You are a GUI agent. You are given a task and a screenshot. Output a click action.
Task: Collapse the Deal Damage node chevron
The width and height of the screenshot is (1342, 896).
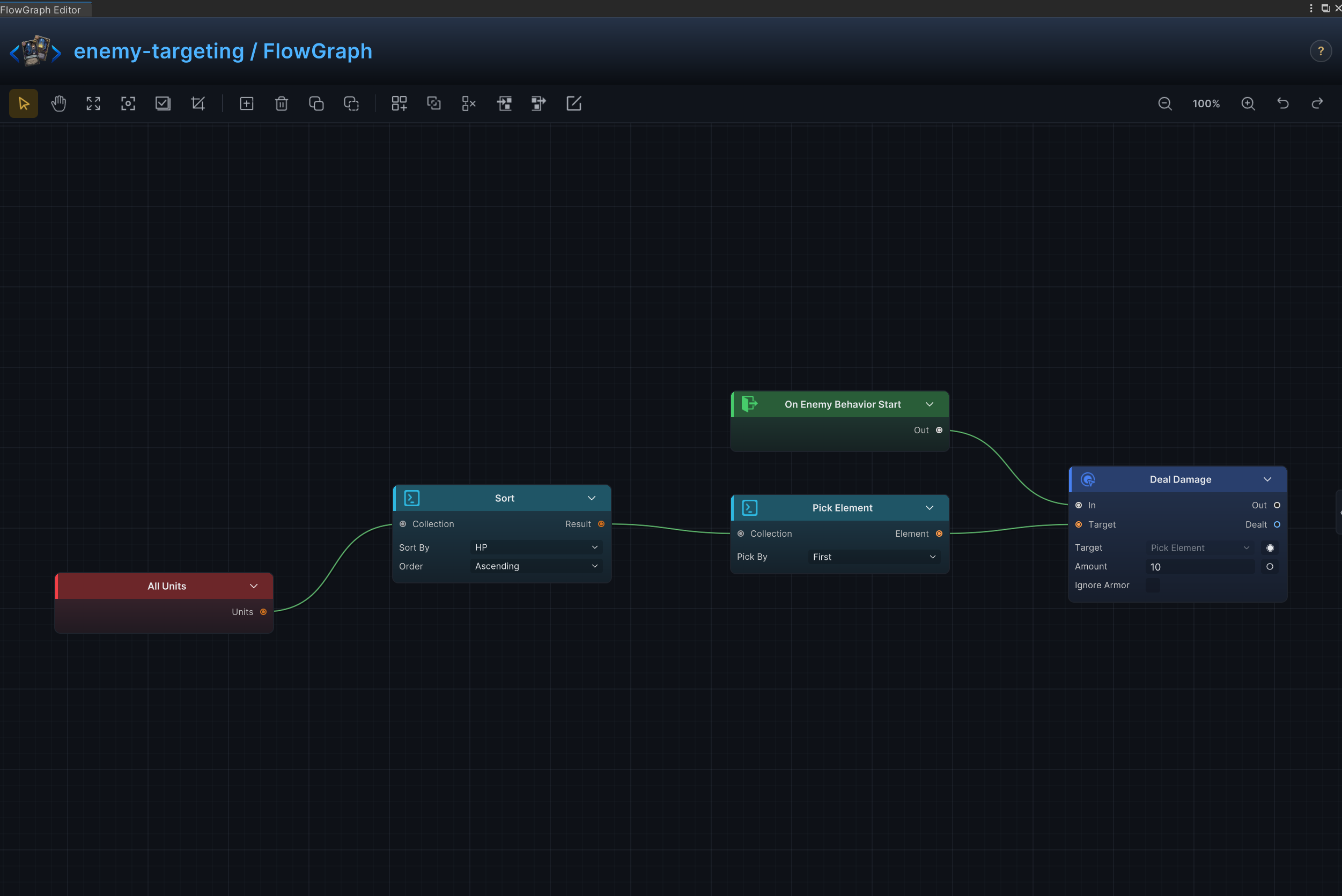pyautogui.click(x=1267, y=479)
